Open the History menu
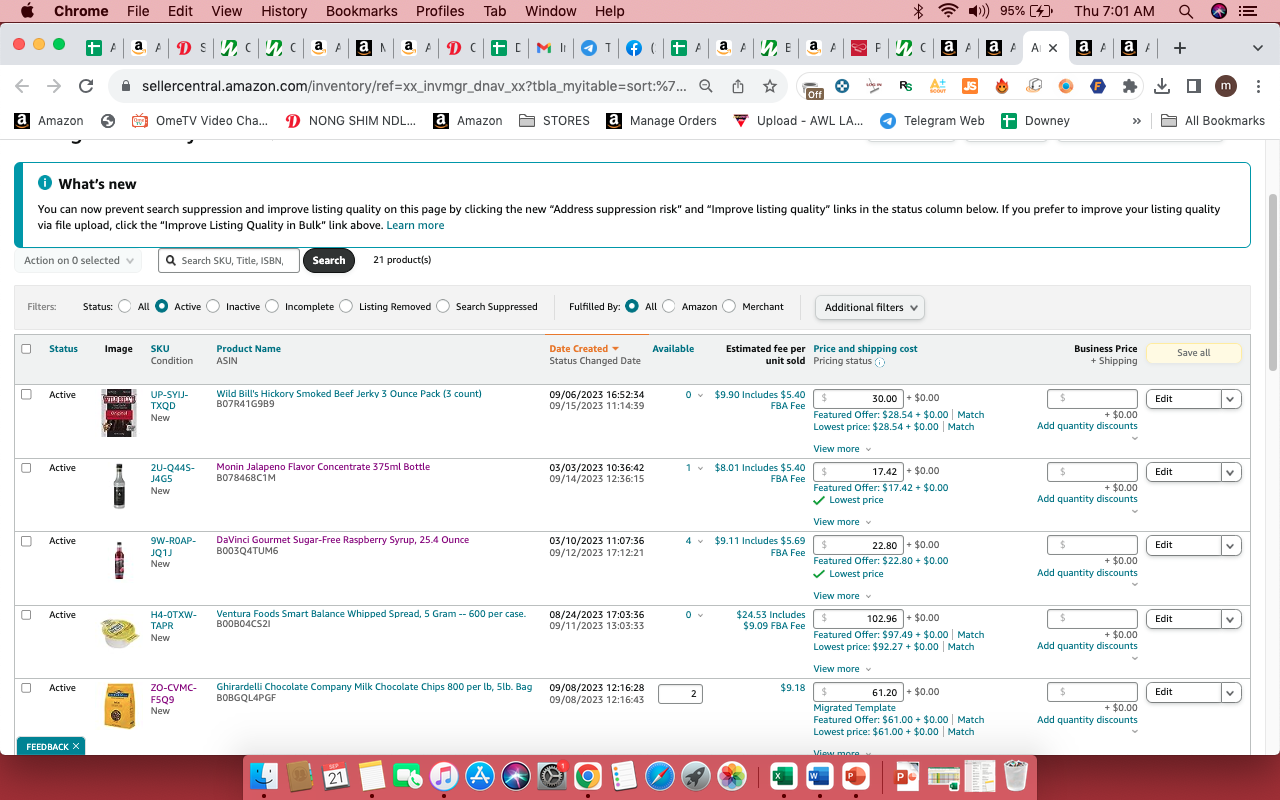This screenshot has width=1280, height=800. click(284, 11)
